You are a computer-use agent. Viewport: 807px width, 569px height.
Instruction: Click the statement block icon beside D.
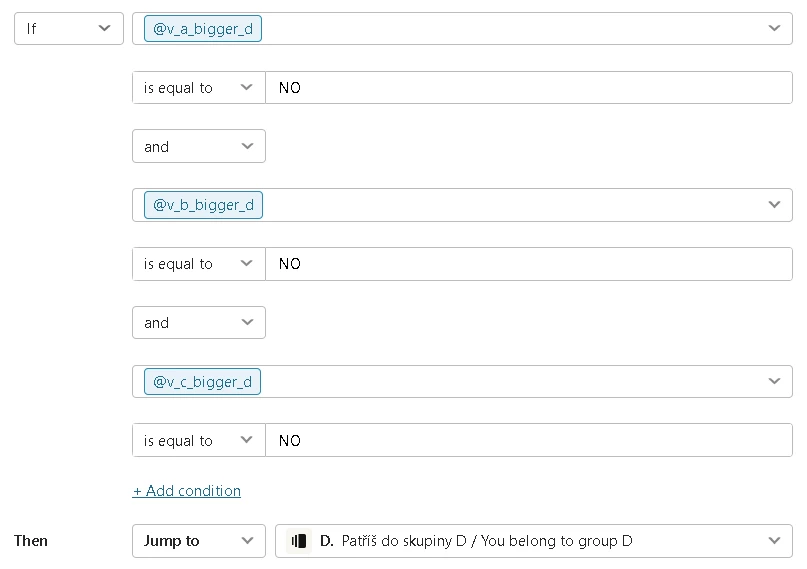pyautogui.click(x=298, y=541)
